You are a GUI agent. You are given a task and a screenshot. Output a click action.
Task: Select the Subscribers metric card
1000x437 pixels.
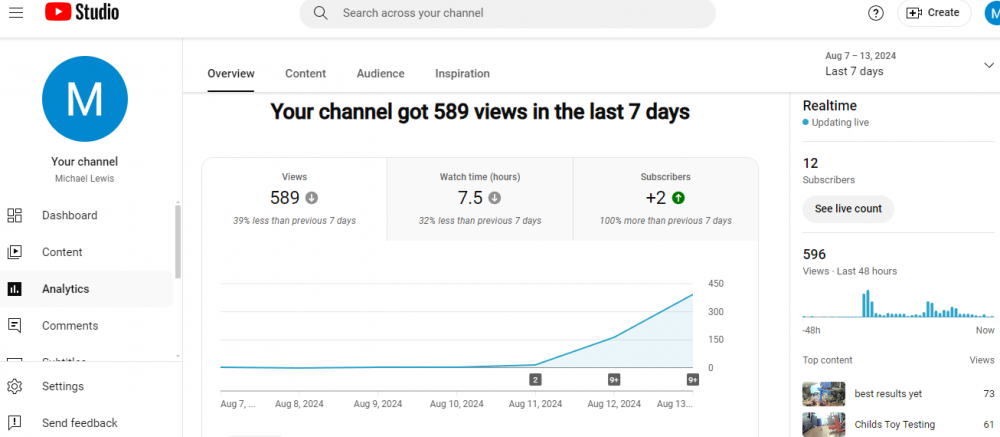coord(665,198)
